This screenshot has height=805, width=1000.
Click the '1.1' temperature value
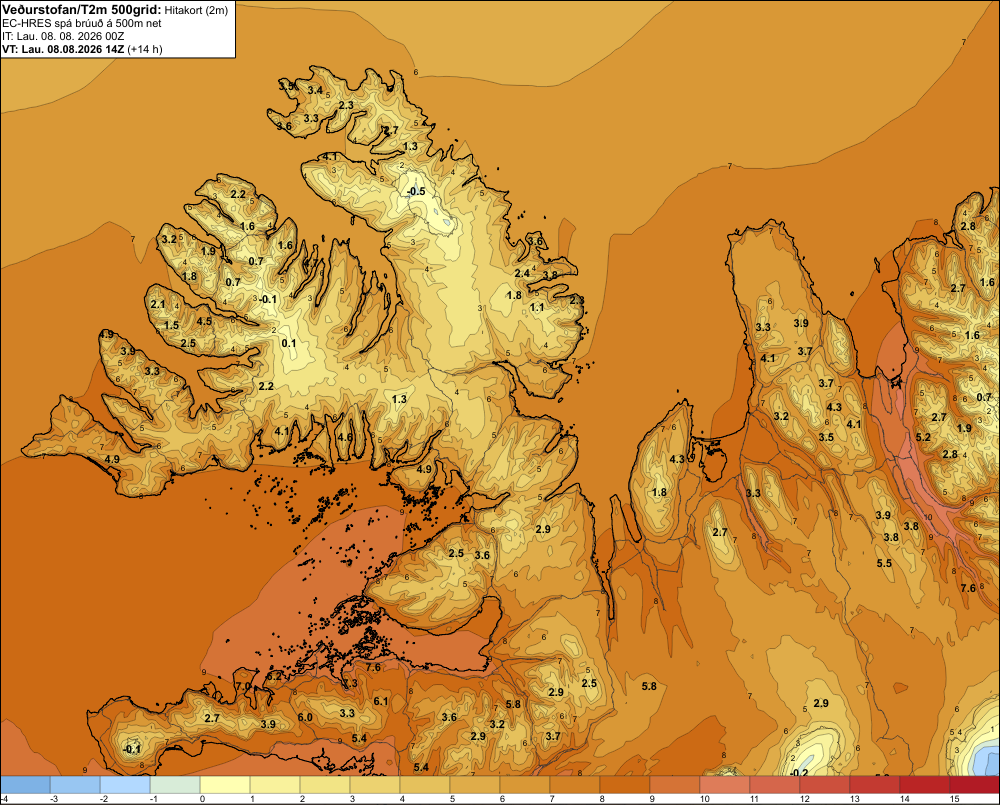pos(537,307)
